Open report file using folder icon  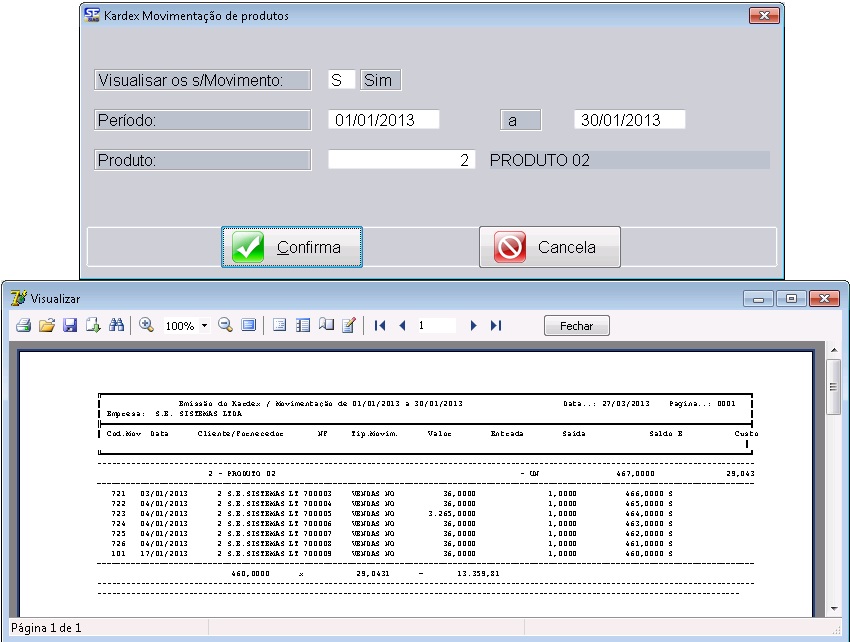tap(46, 326)
